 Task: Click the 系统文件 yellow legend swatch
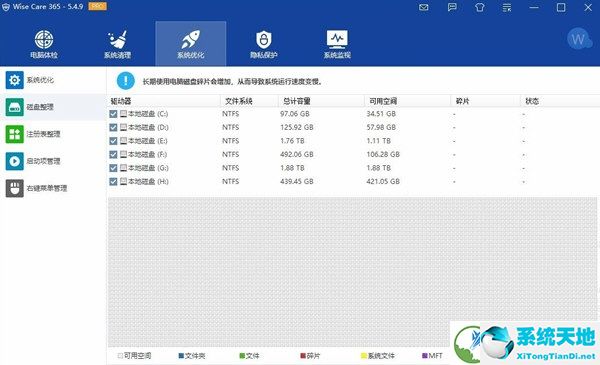pyautogui.click(x=364, y=356)
